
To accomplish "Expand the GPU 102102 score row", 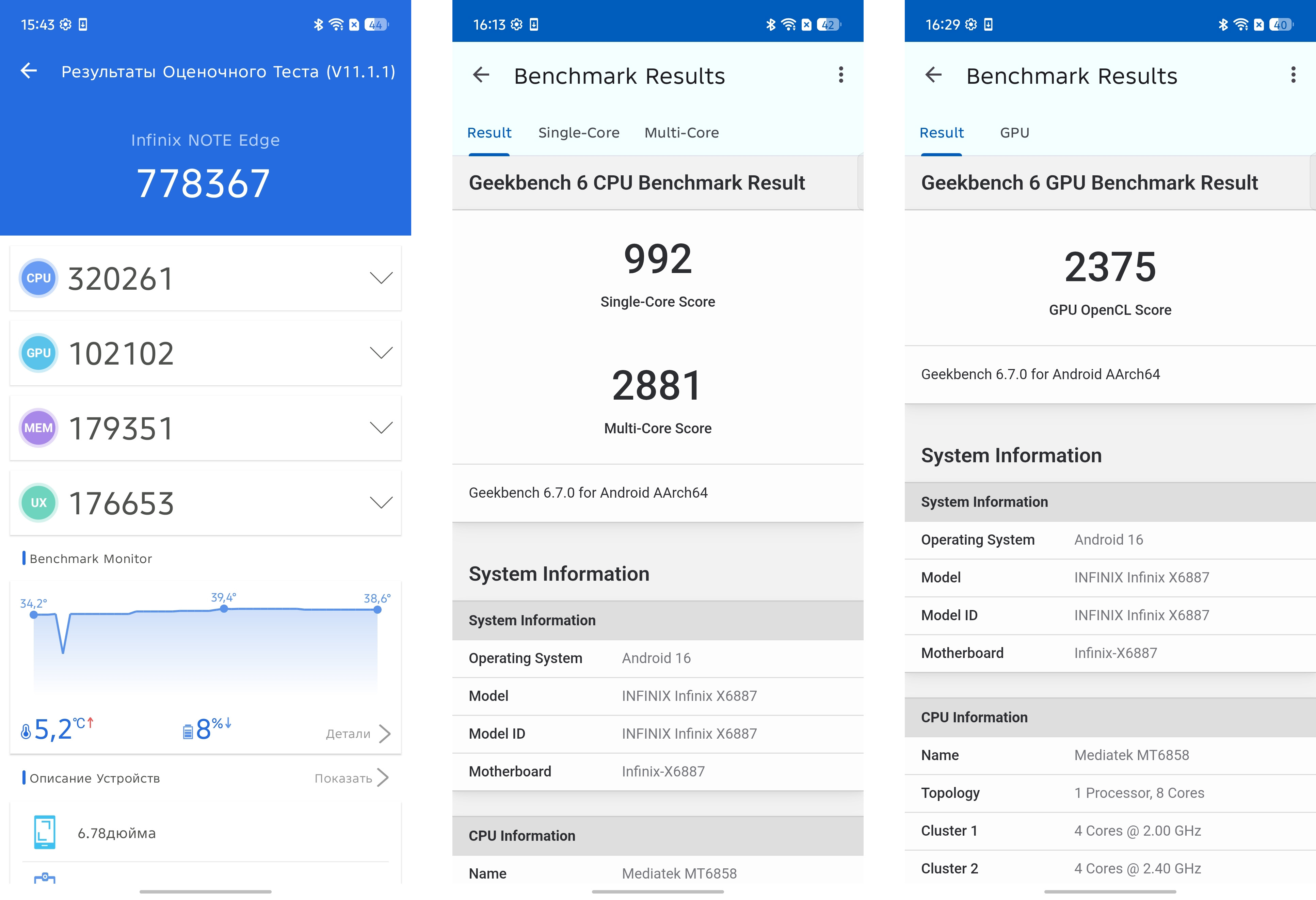I will tap(206, 353).
